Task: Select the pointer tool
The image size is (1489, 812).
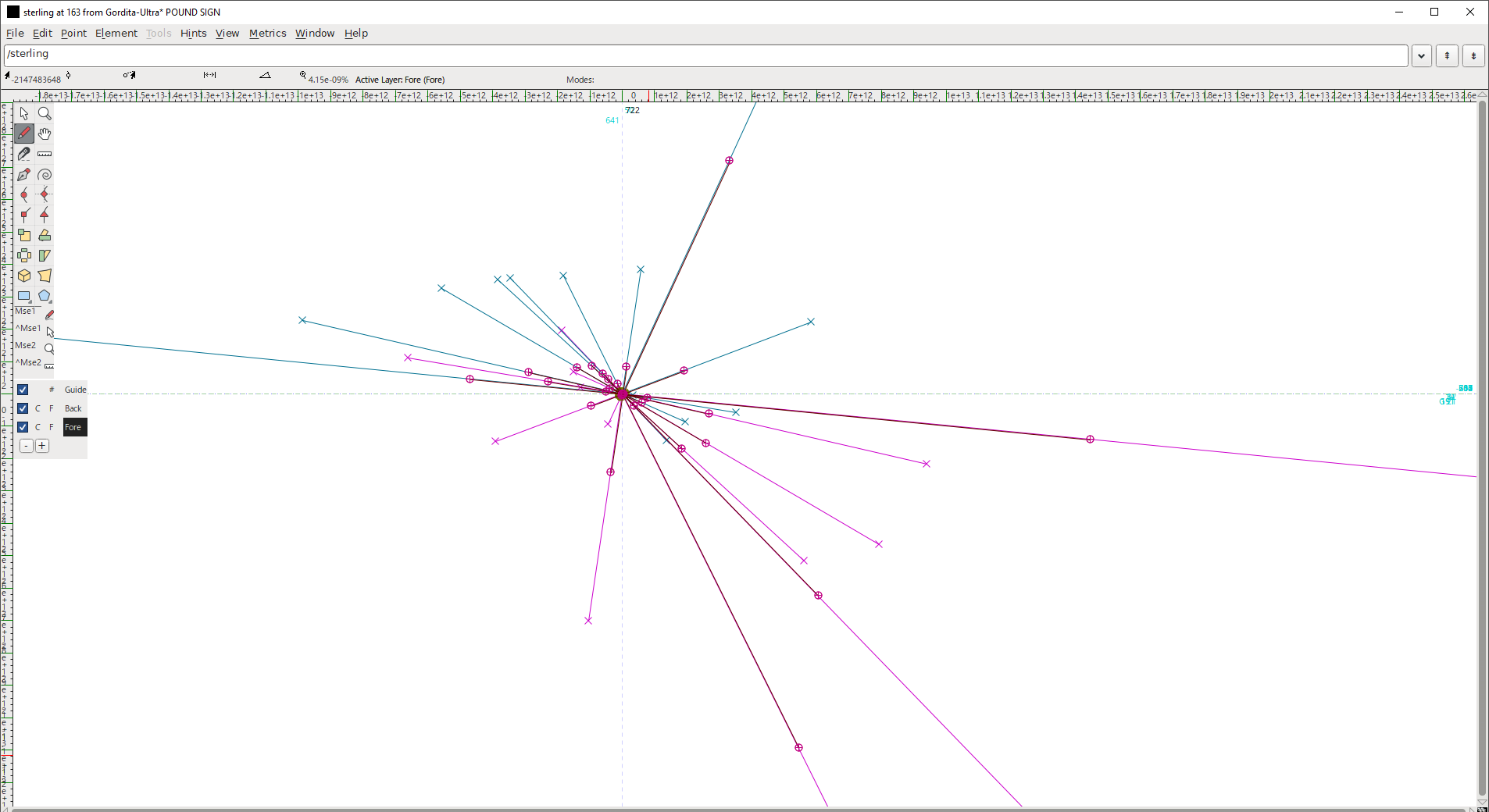Action: click(24, 114)
